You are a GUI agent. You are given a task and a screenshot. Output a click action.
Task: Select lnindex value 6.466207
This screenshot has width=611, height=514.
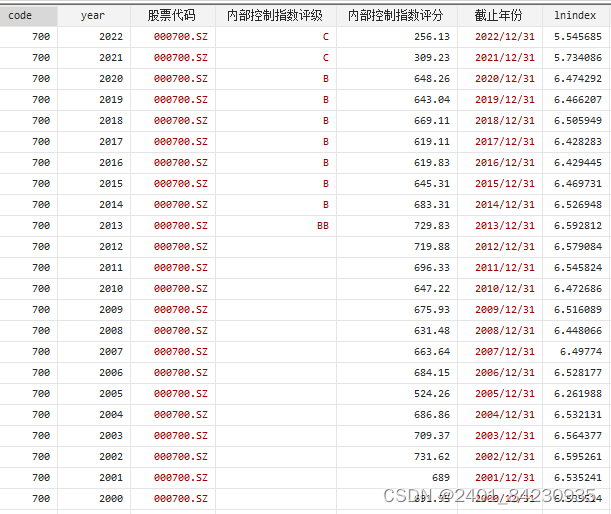tap(578, 100)
